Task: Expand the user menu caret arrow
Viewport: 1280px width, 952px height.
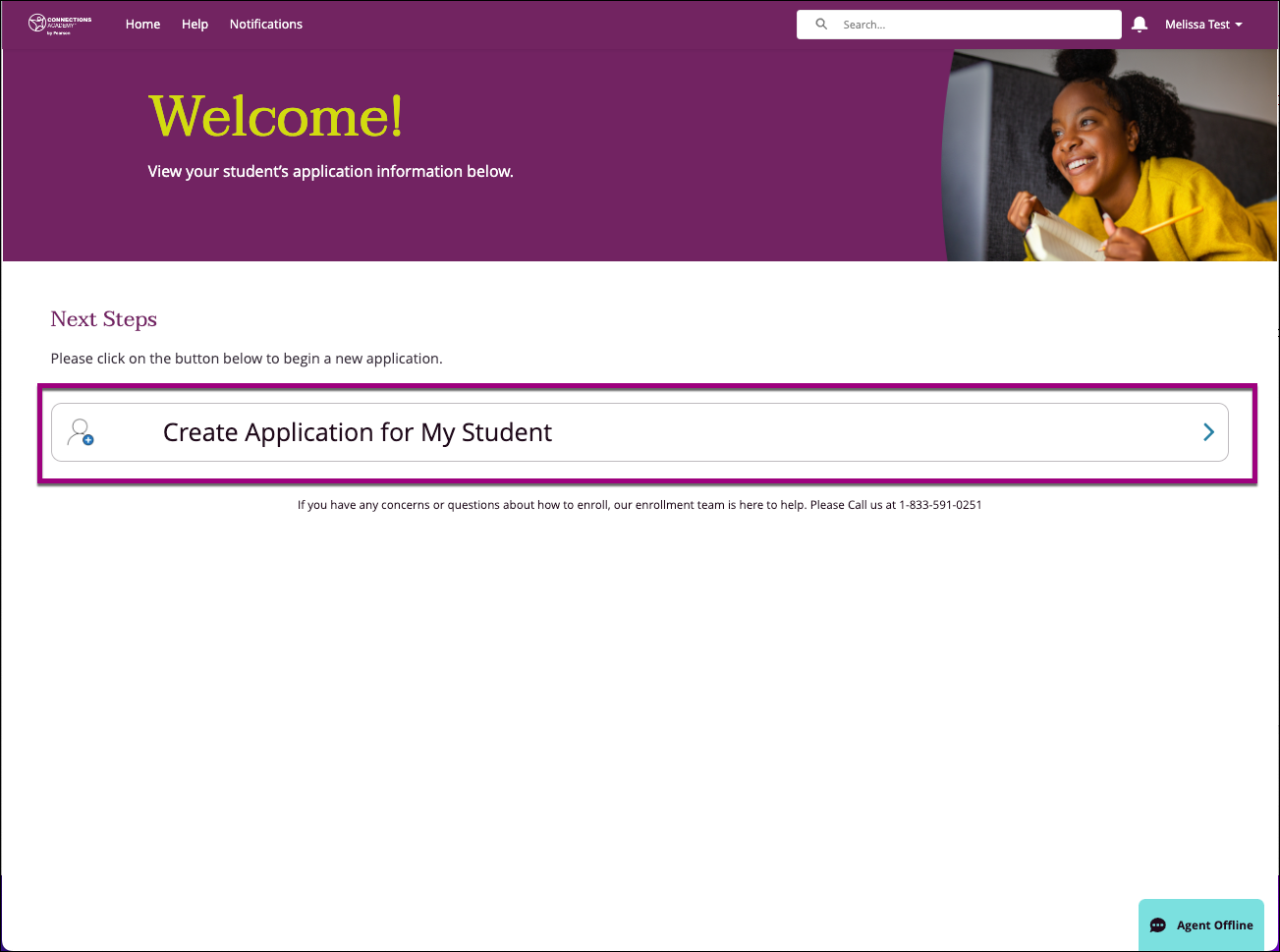Action: pyautogui.click(x=1240, y=25)
